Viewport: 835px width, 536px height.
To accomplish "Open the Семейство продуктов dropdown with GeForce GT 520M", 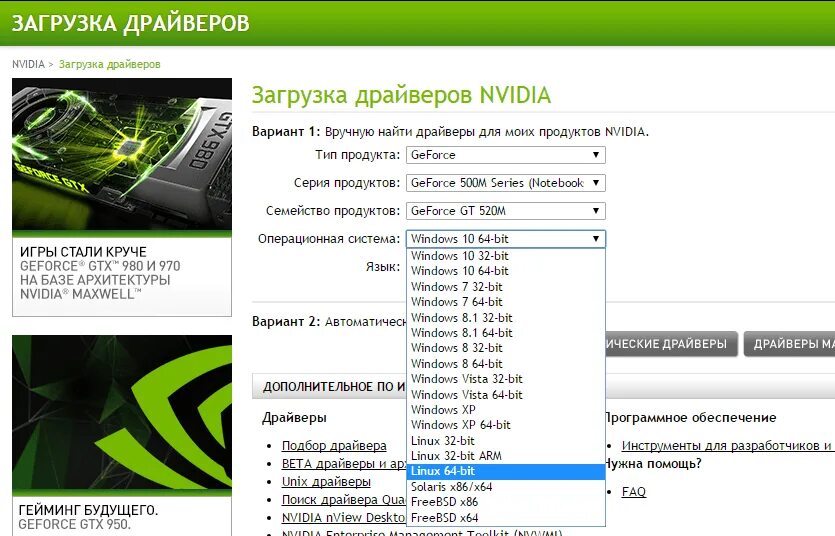I will coord(505,211).
